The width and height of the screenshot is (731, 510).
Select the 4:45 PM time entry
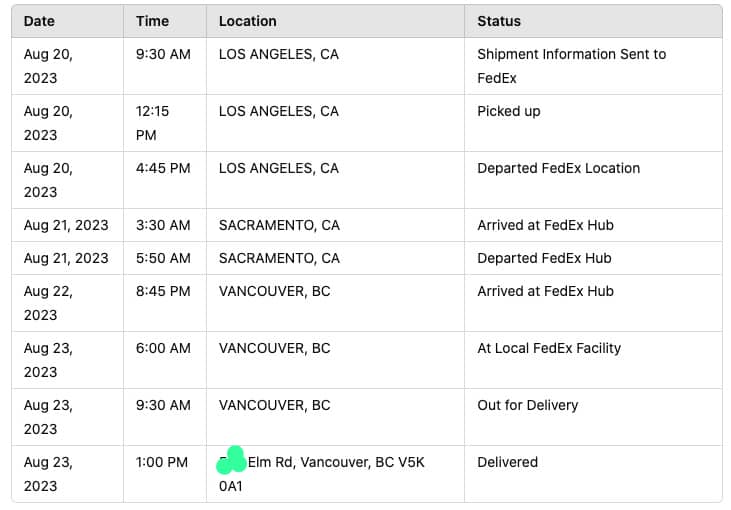(163, 168)
